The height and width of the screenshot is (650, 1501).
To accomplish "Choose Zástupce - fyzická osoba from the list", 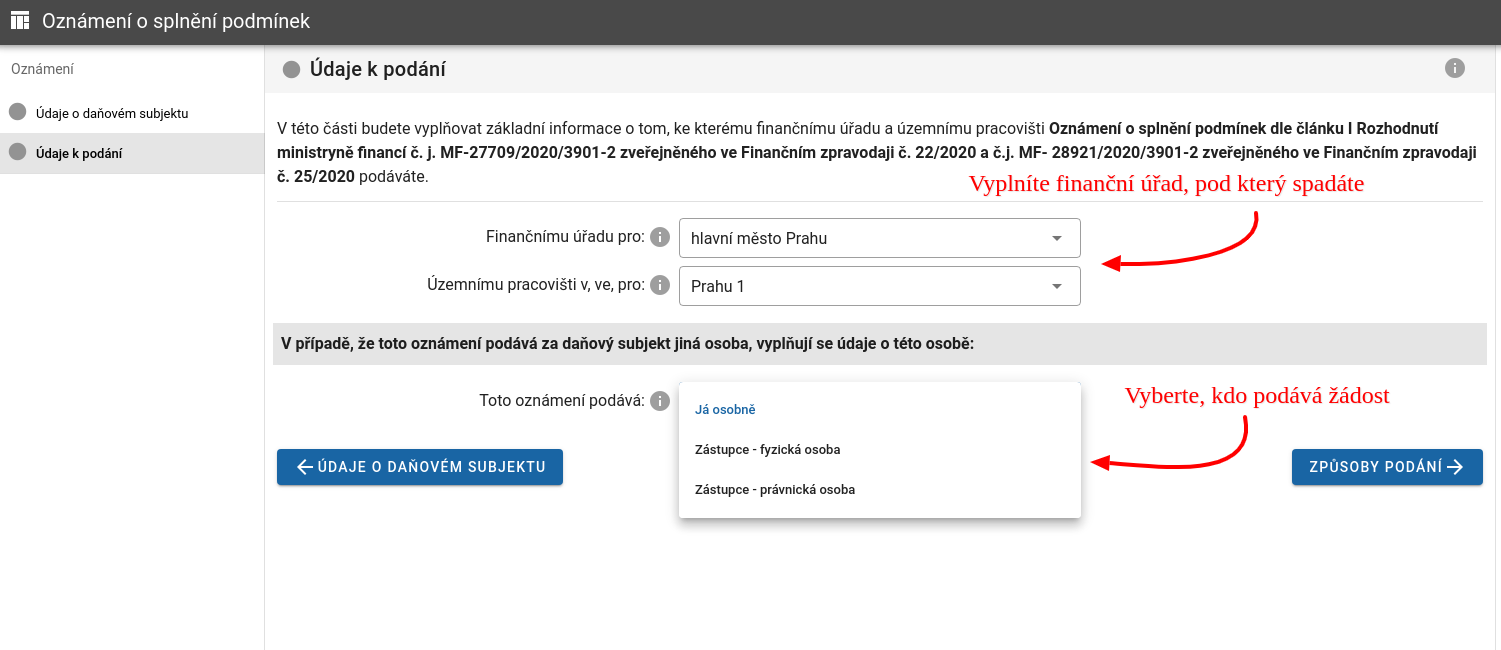I will pos(767,450).
